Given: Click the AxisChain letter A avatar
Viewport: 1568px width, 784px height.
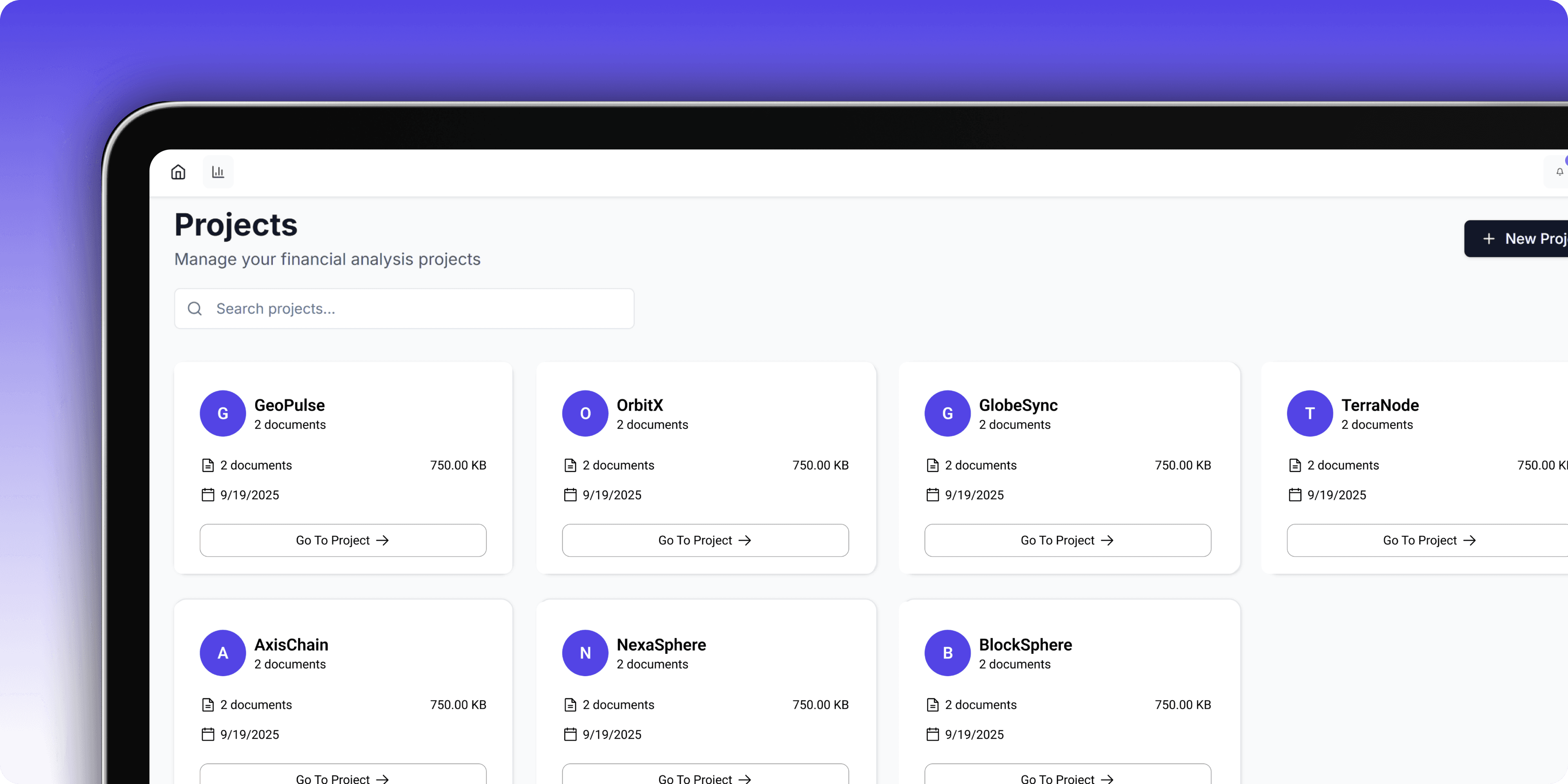Looking at the screenshot, I should point(223,653).
